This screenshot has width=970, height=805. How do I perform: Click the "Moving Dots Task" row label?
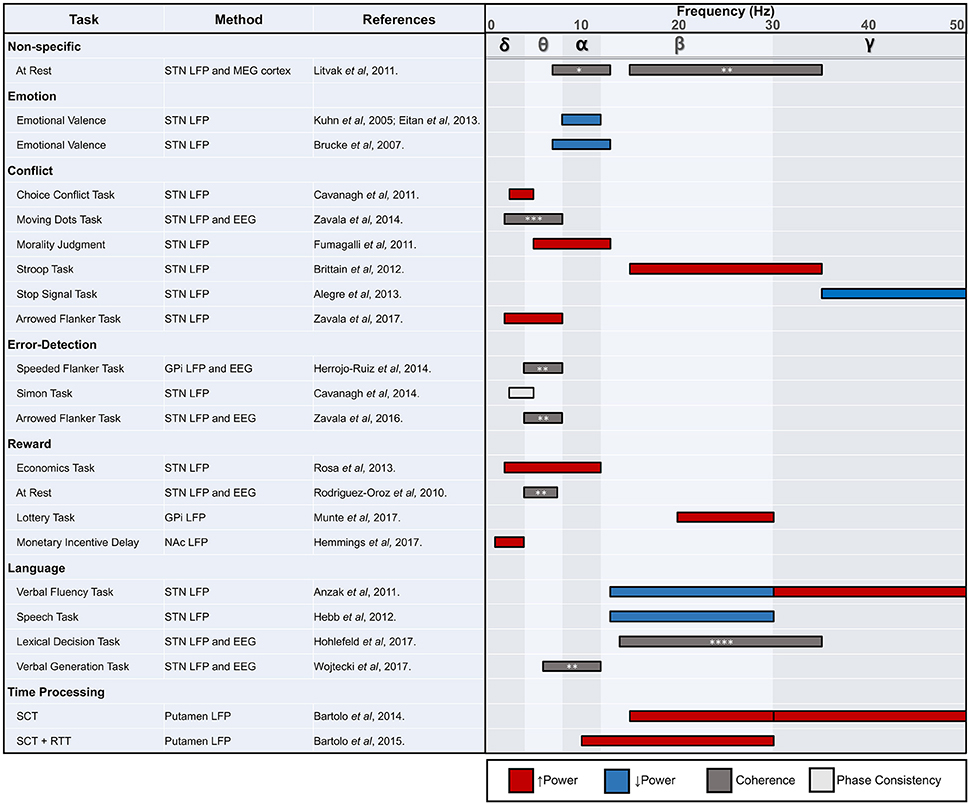tap(59, 220)
